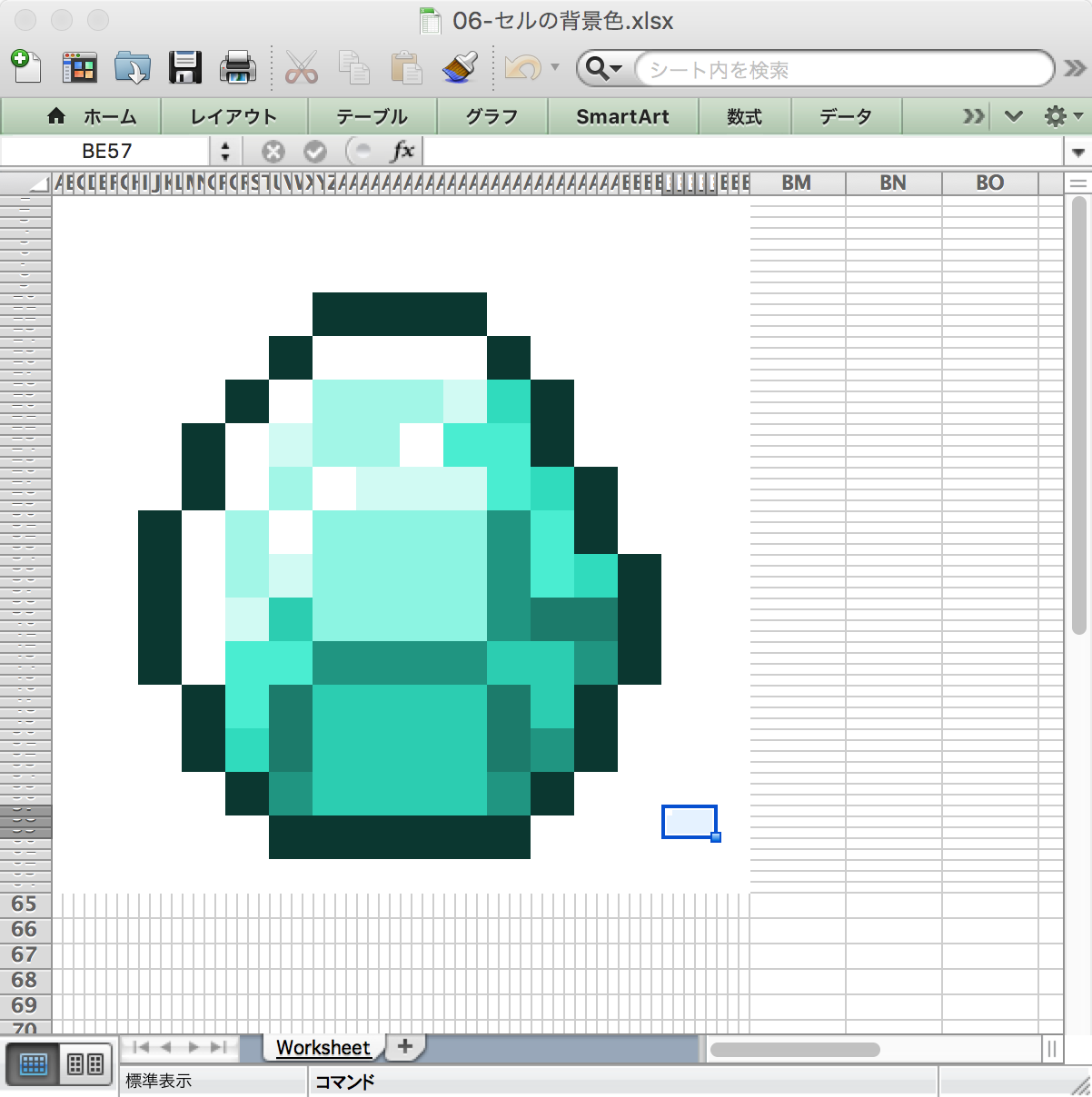Image resolution: width=1092 pixels, height=1097 pixels.
Task: Click the scissors cut icon
Action: click(x=301, y=68)
